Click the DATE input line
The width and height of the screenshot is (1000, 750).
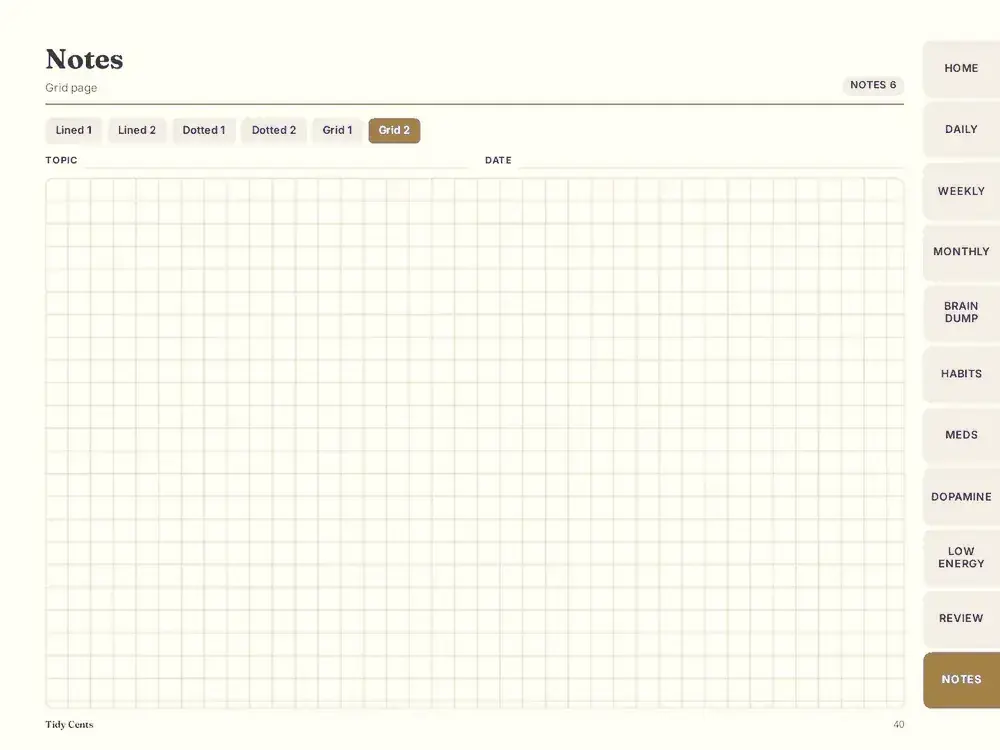coord(712,161)
